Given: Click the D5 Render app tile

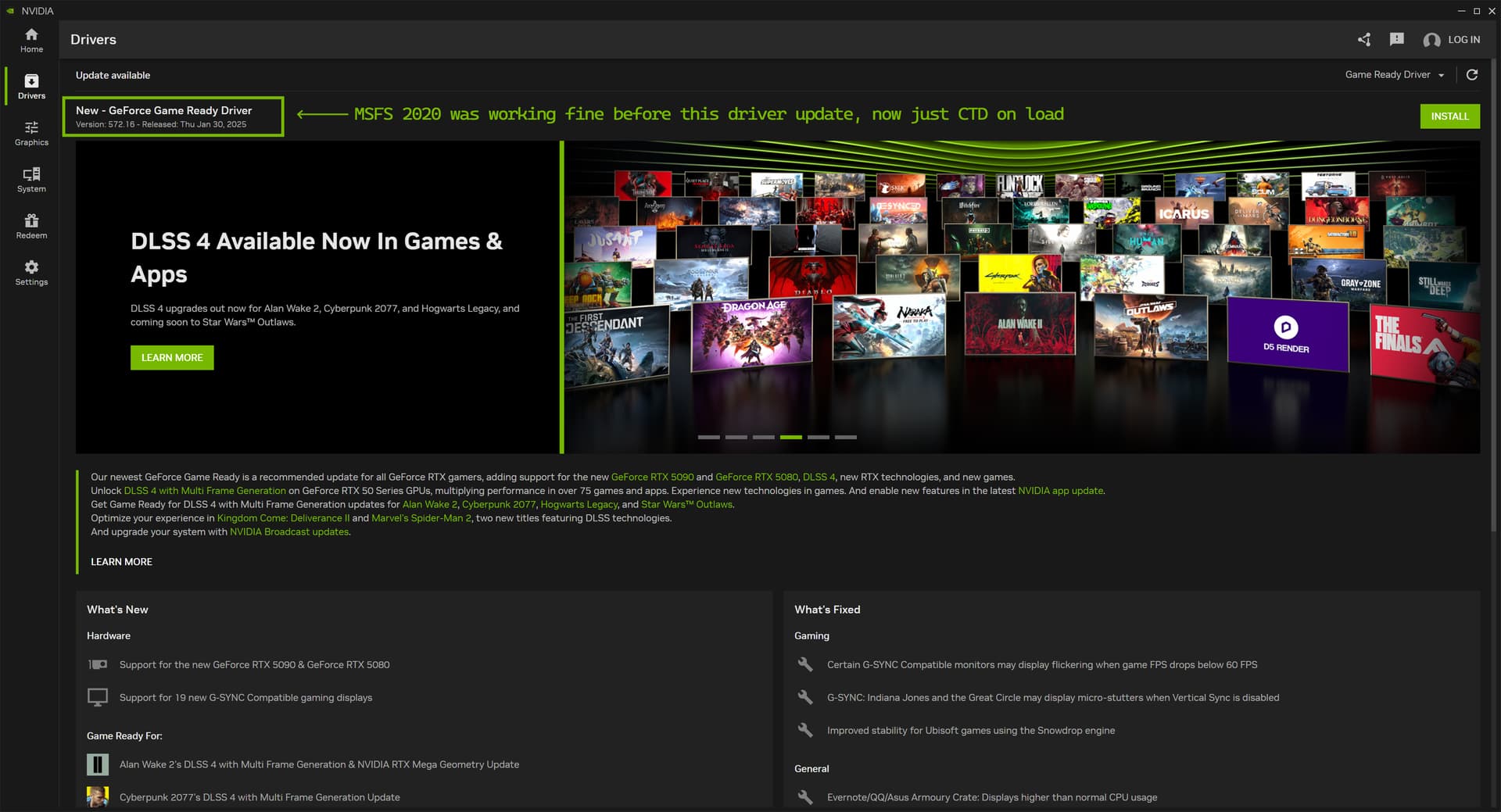Looking at the screenshot, I should point(1287,333).
